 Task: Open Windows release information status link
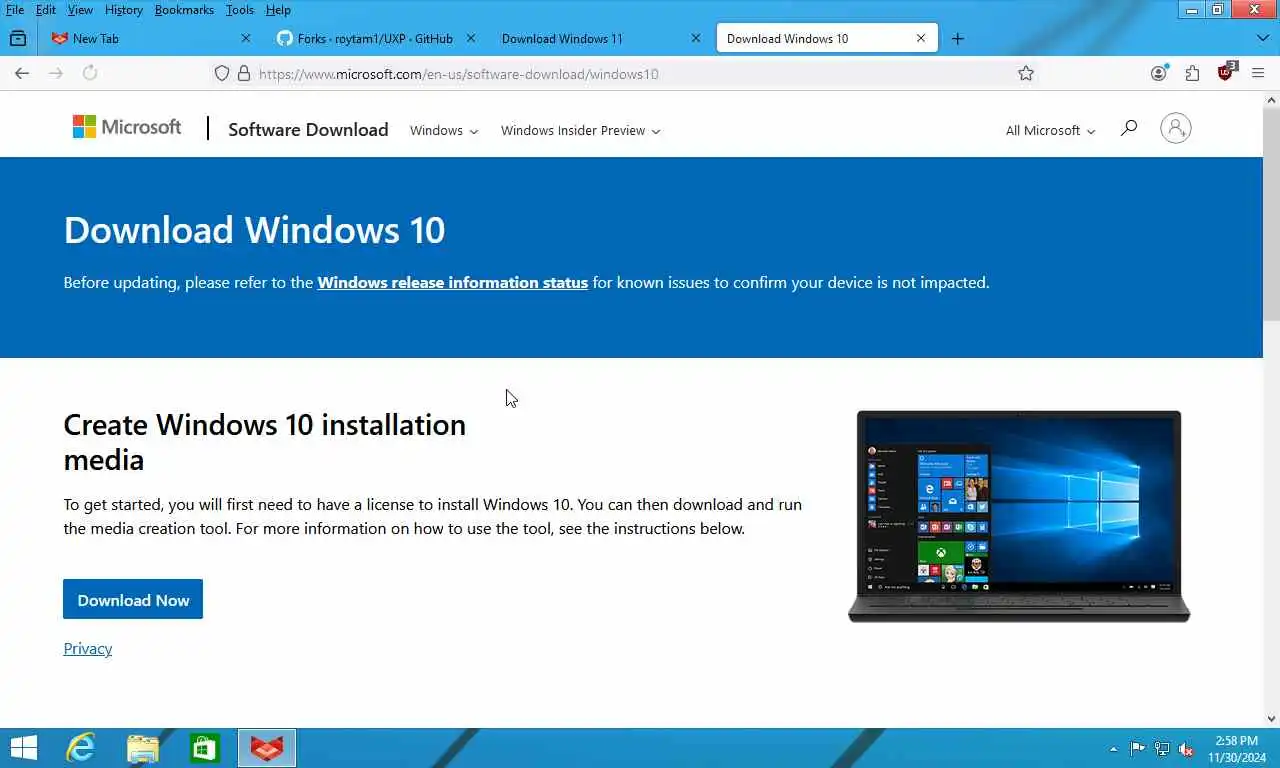pyautogui.click(x=452, y=282)
